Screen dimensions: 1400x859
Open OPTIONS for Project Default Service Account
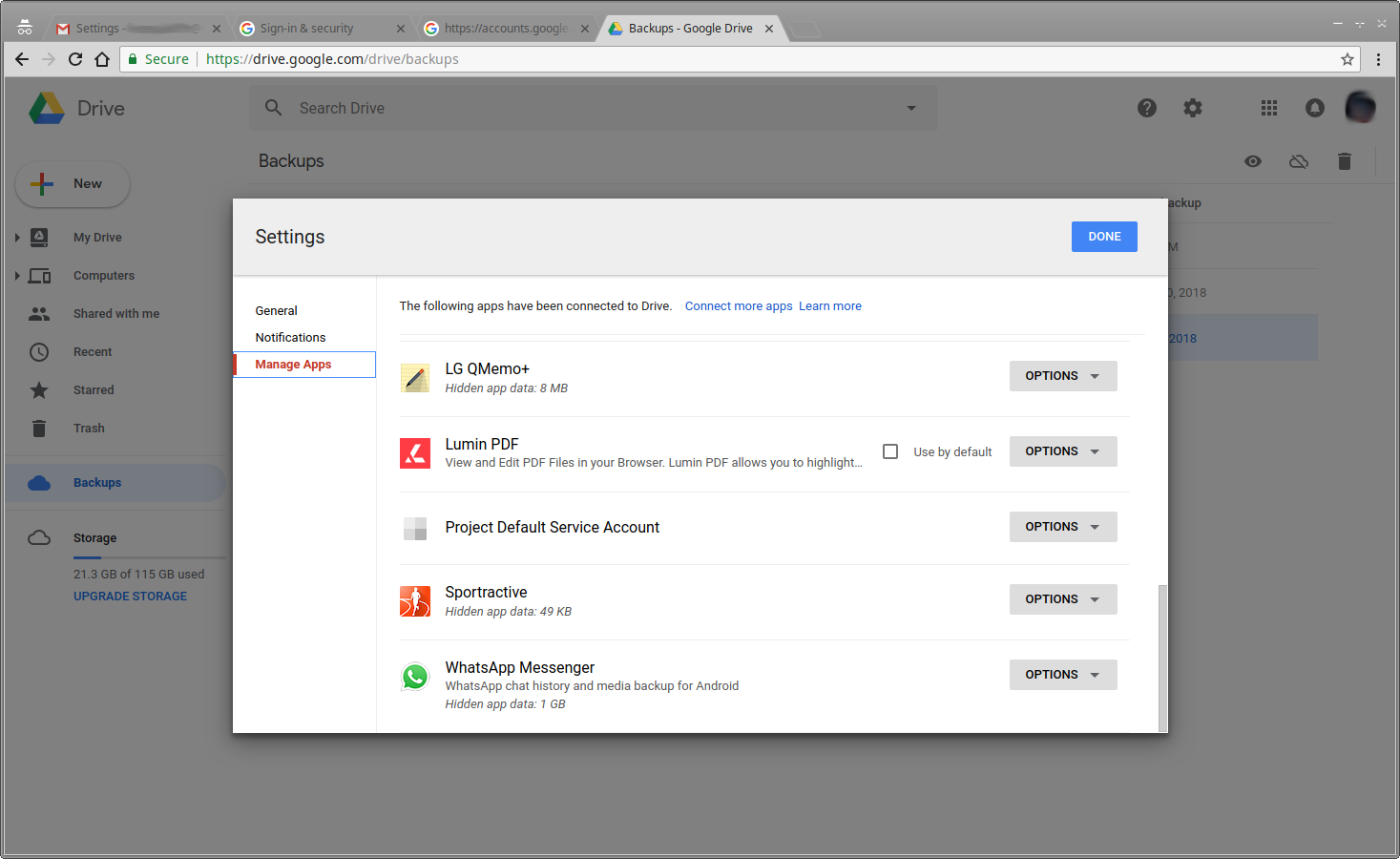(x=1063, y=527)
